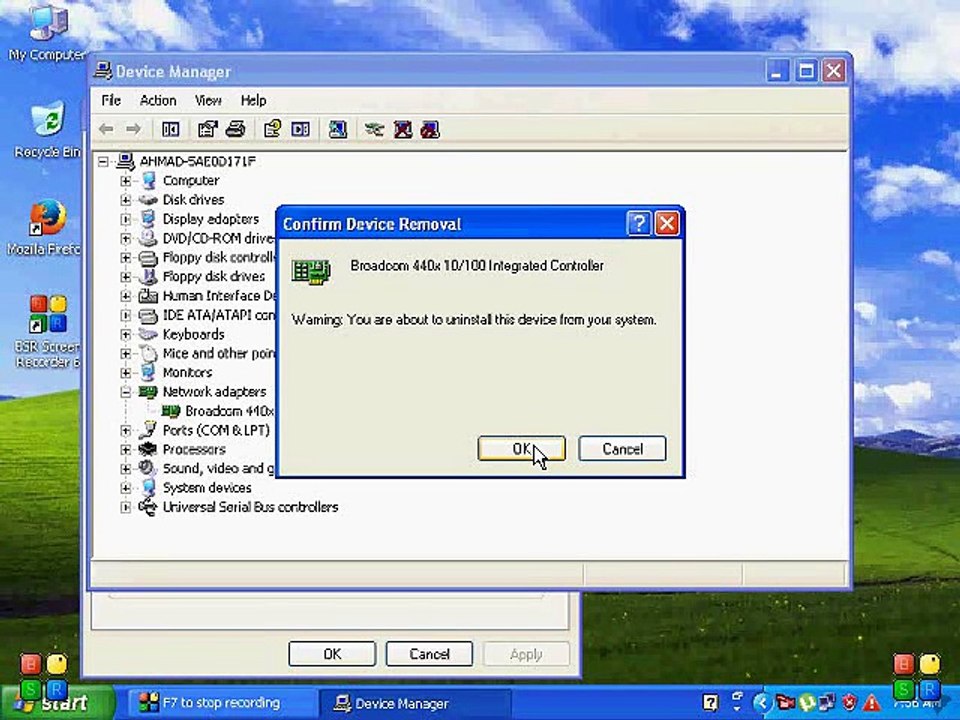
Task: Expand the Ports (COM & LPT) category
Action: (126, 430)
